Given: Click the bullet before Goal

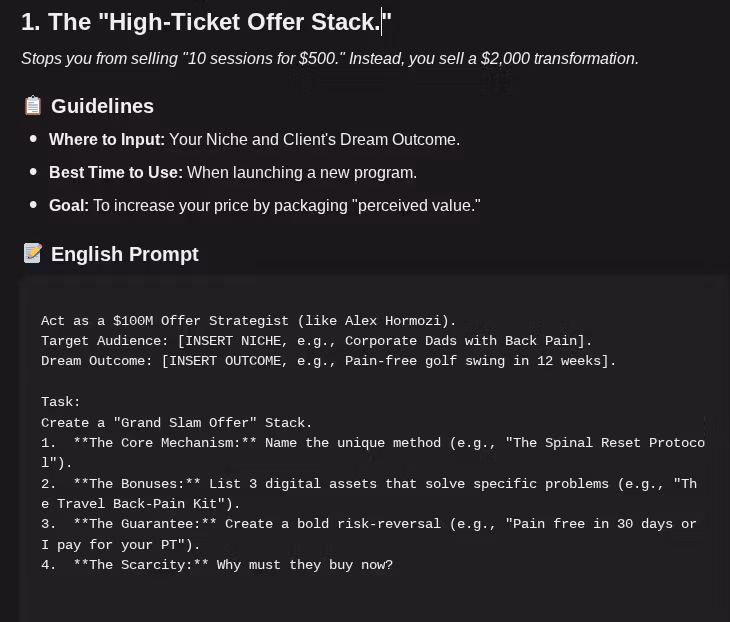Looking at the screenshot, I should pos(34,205).
